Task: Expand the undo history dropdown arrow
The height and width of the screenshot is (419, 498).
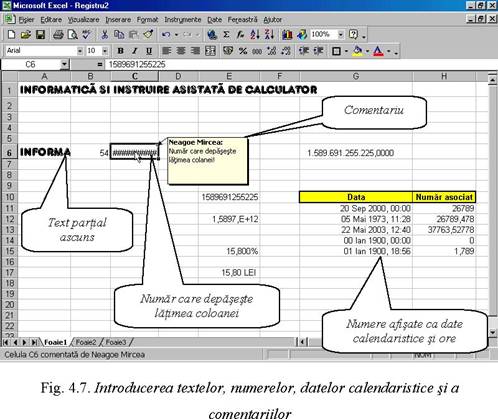Action: click(176, 35)
